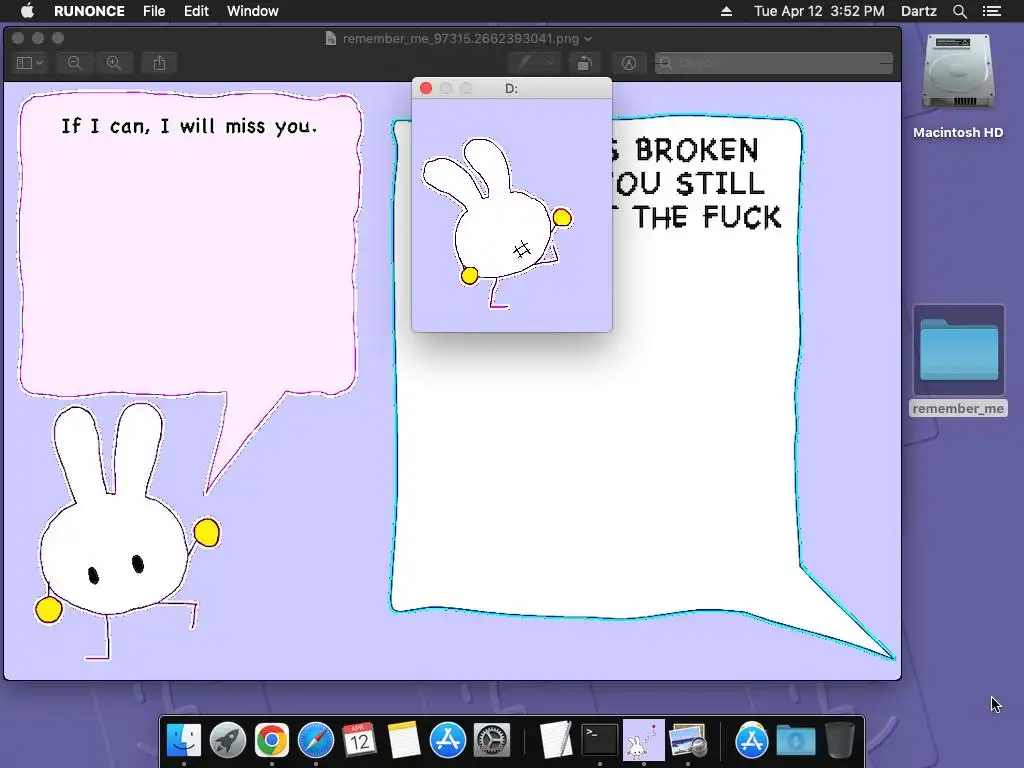The image size is (1024, 768).
Task: Open the highlight pen dropdown in Preview
Action: click(x=535, y=63)
